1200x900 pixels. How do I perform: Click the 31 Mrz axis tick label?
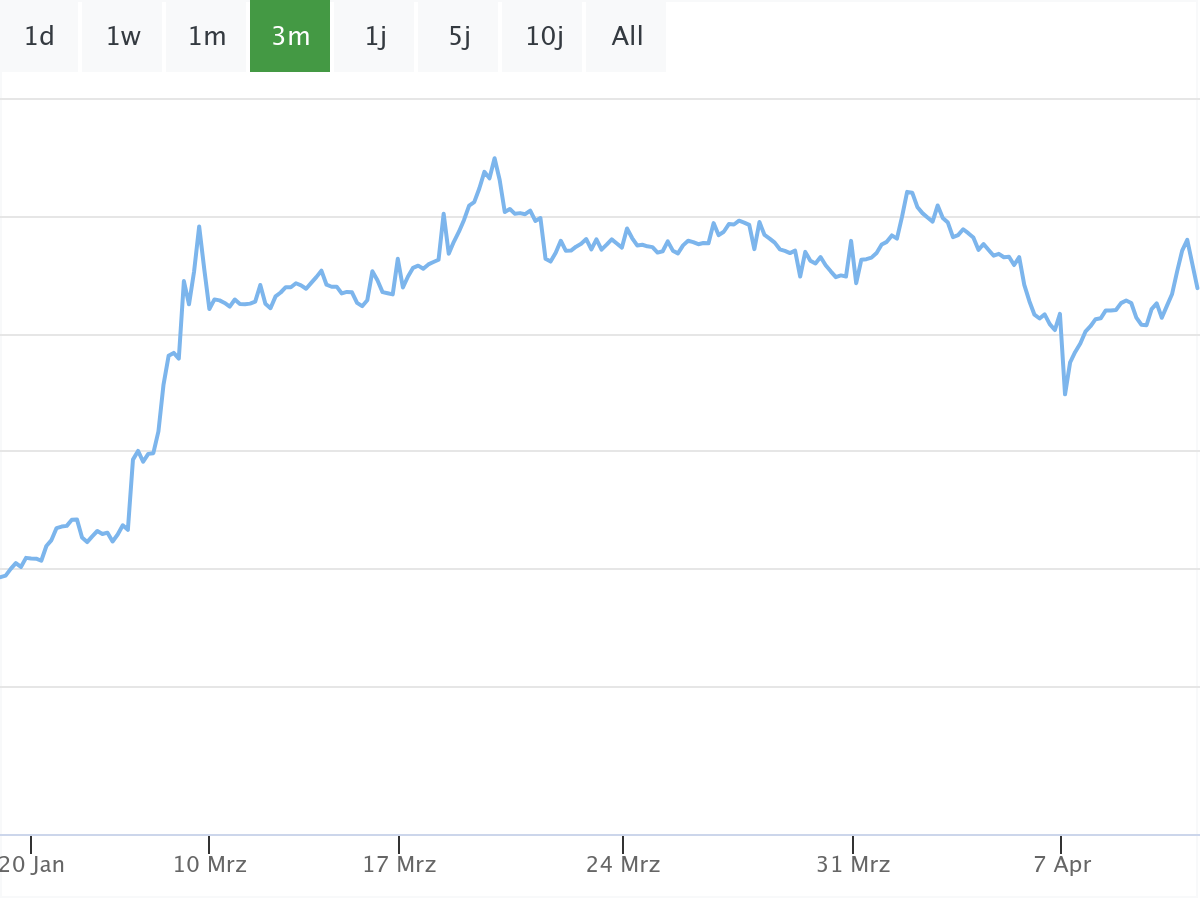pyautogui.click(x=853, y=864)
